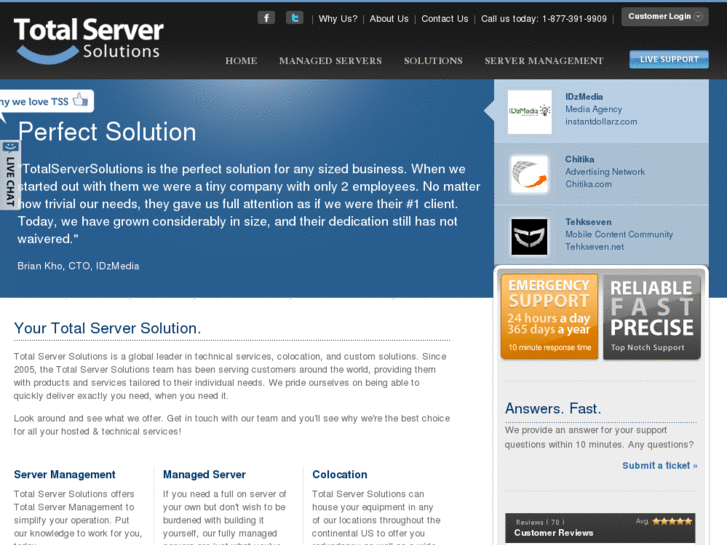Click the IDzMedia name text

click(584, 96)
